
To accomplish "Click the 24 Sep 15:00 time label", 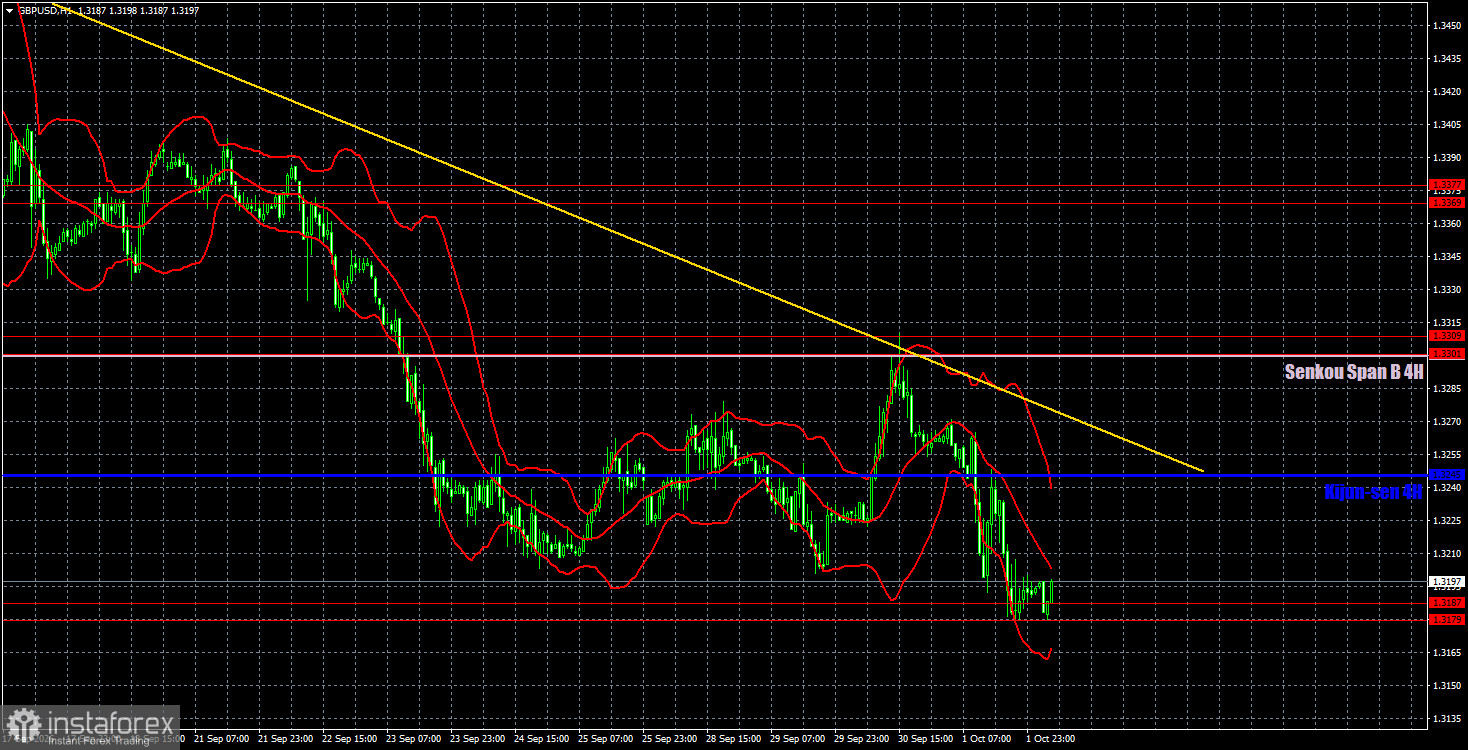I will [541, 739].
